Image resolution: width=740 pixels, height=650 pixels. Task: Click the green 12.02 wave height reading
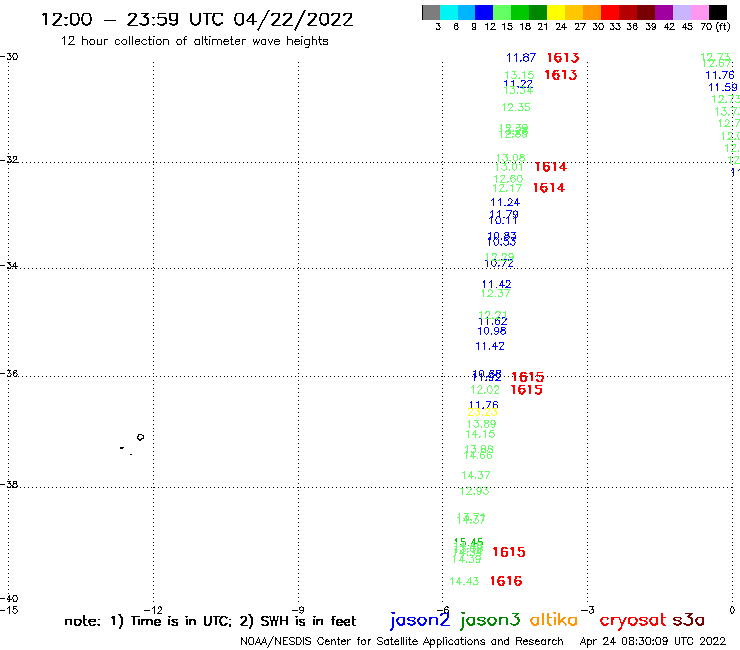point(485,390)
